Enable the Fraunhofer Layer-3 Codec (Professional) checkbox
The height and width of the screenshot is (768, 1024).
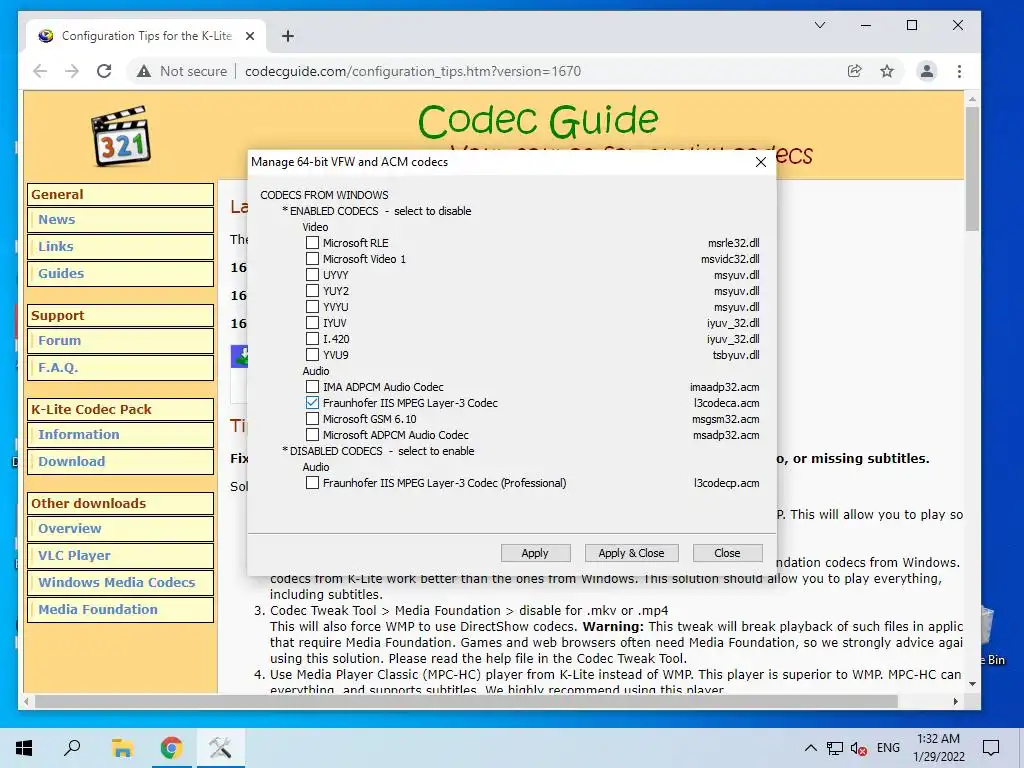(312, 483)
